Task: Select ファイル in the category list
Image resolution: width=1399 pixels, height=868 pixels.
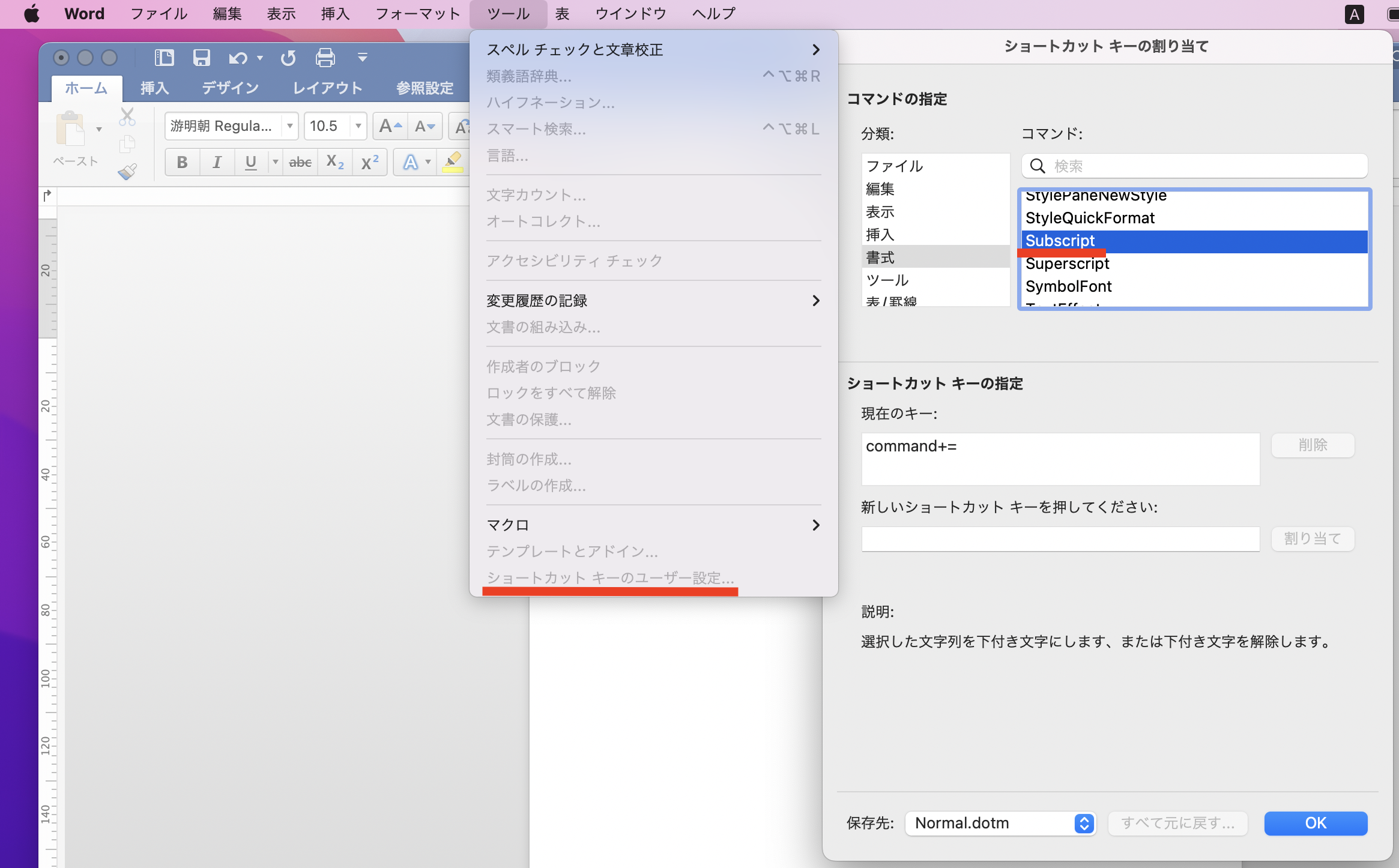Action: coord(935,166)
